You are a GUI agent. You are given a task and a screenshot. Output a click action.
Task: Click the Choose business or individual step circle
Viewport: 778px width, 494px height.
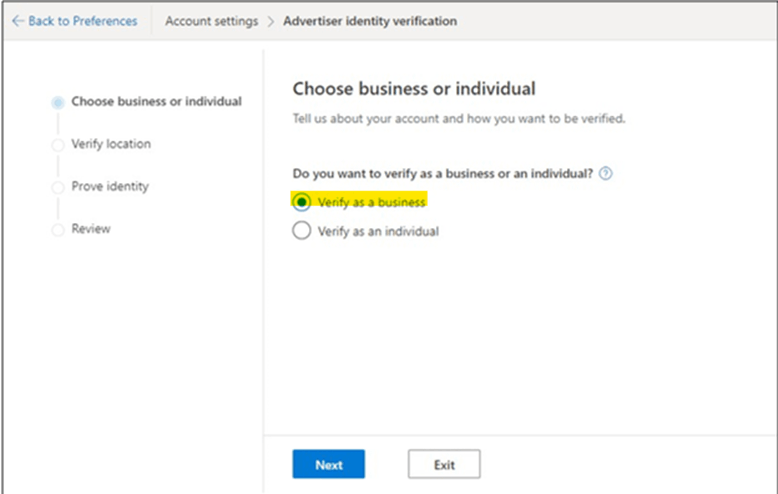[x=58, y=102]
